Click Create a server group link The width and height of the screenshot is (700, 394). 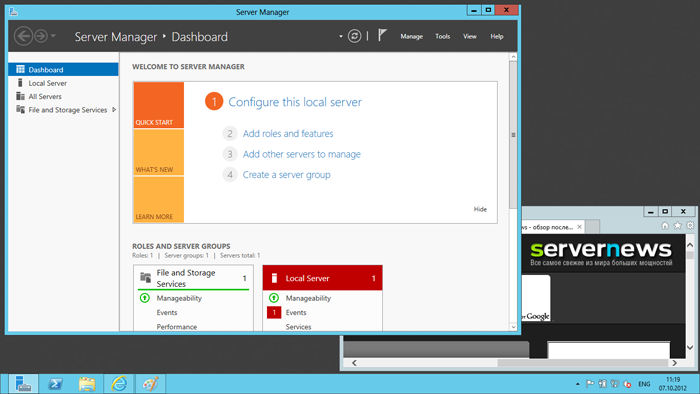click(287, 174)
